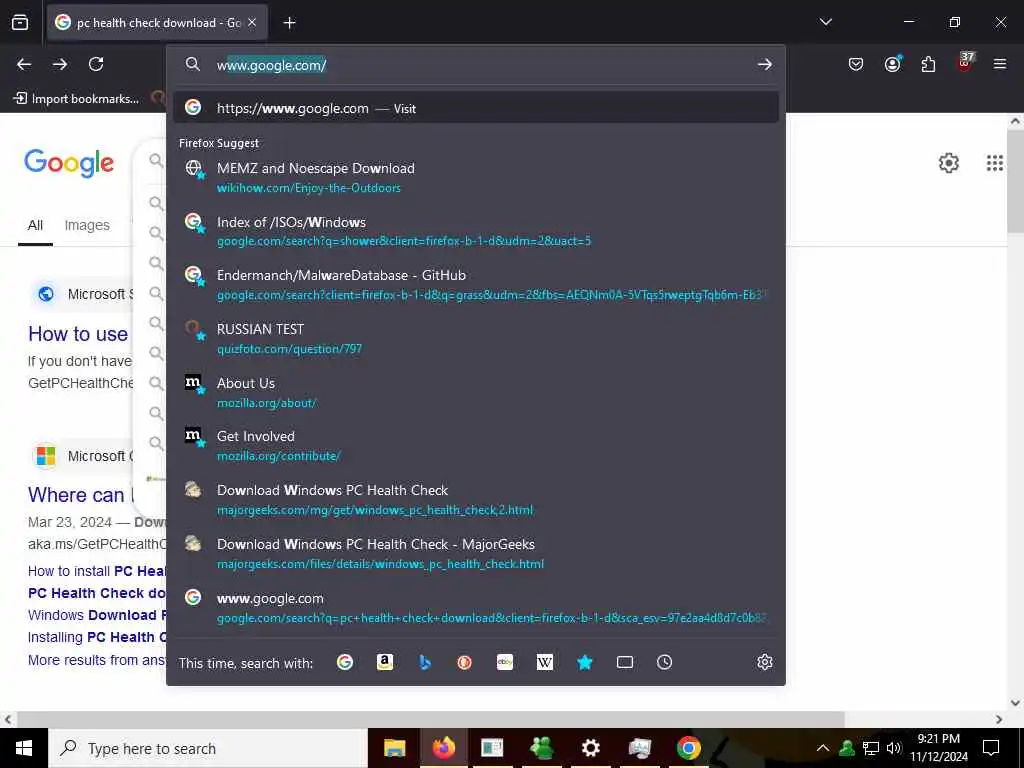The height and width of the screenshot is (768, 1024).
Task: Open www.google.com history suggestion at bottom
Action: tap(476, 607)
